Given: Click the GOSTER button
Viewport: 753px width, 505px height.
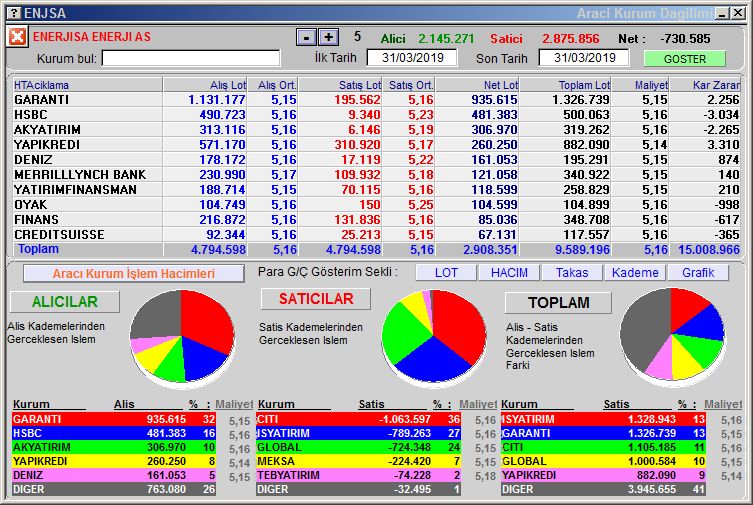Looking at the screenshot, I should coord(684,59).
